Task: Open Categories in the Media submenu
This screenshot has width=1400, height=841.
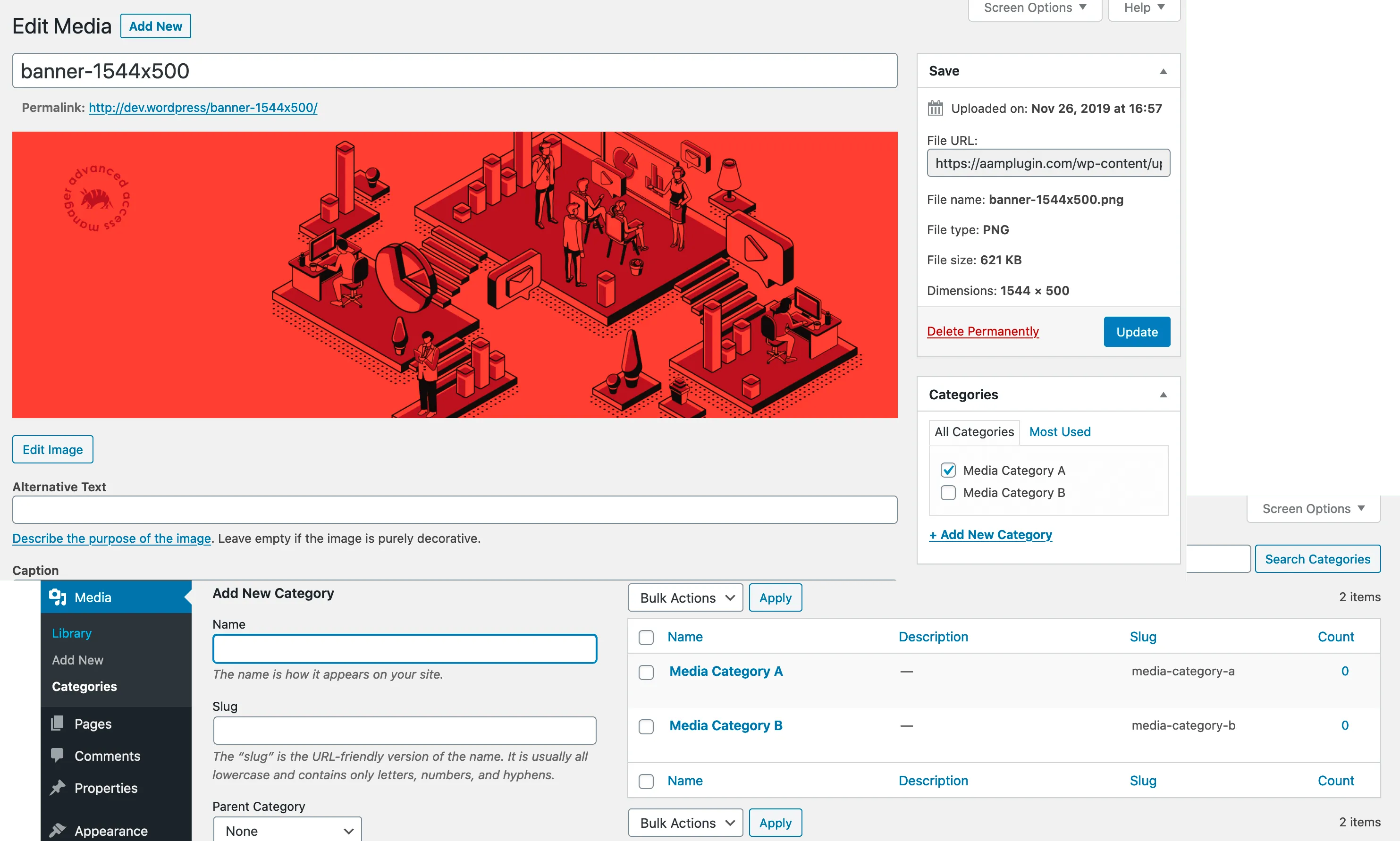Action: (x=84, y=686)
